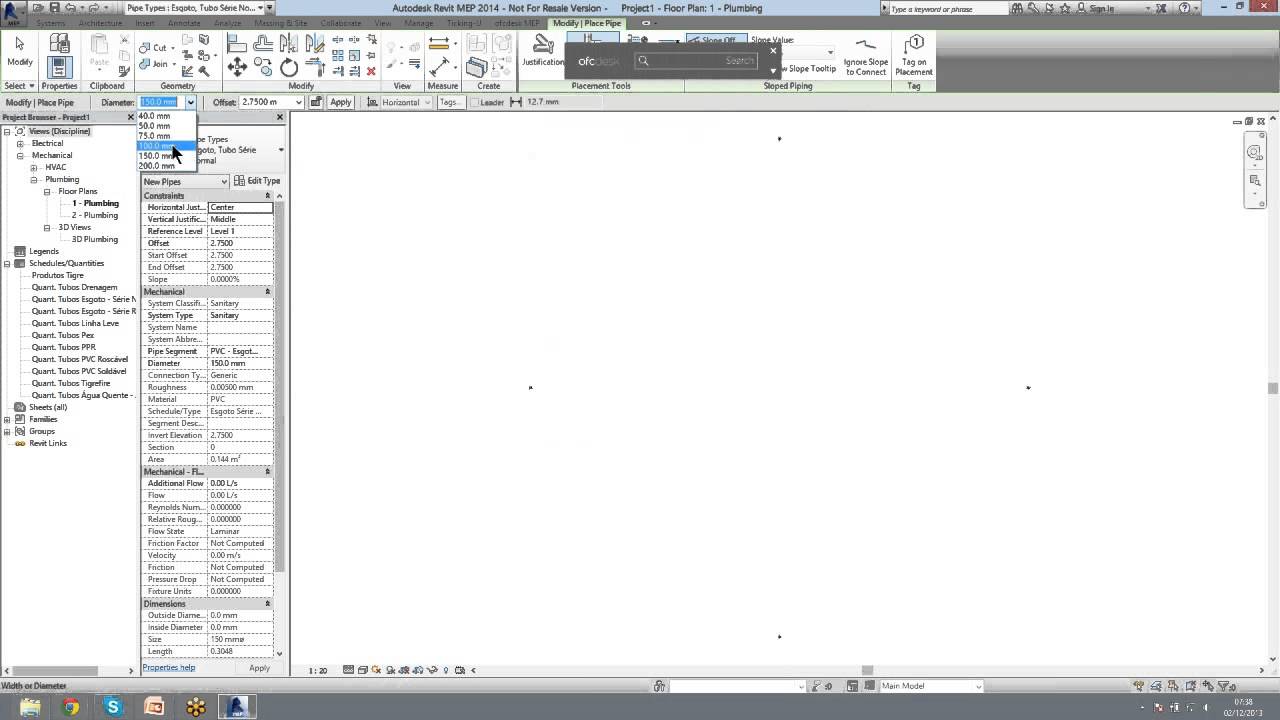Click Ignore Slope to Connect
This screenshot has width=1280, height=720.
866,56
